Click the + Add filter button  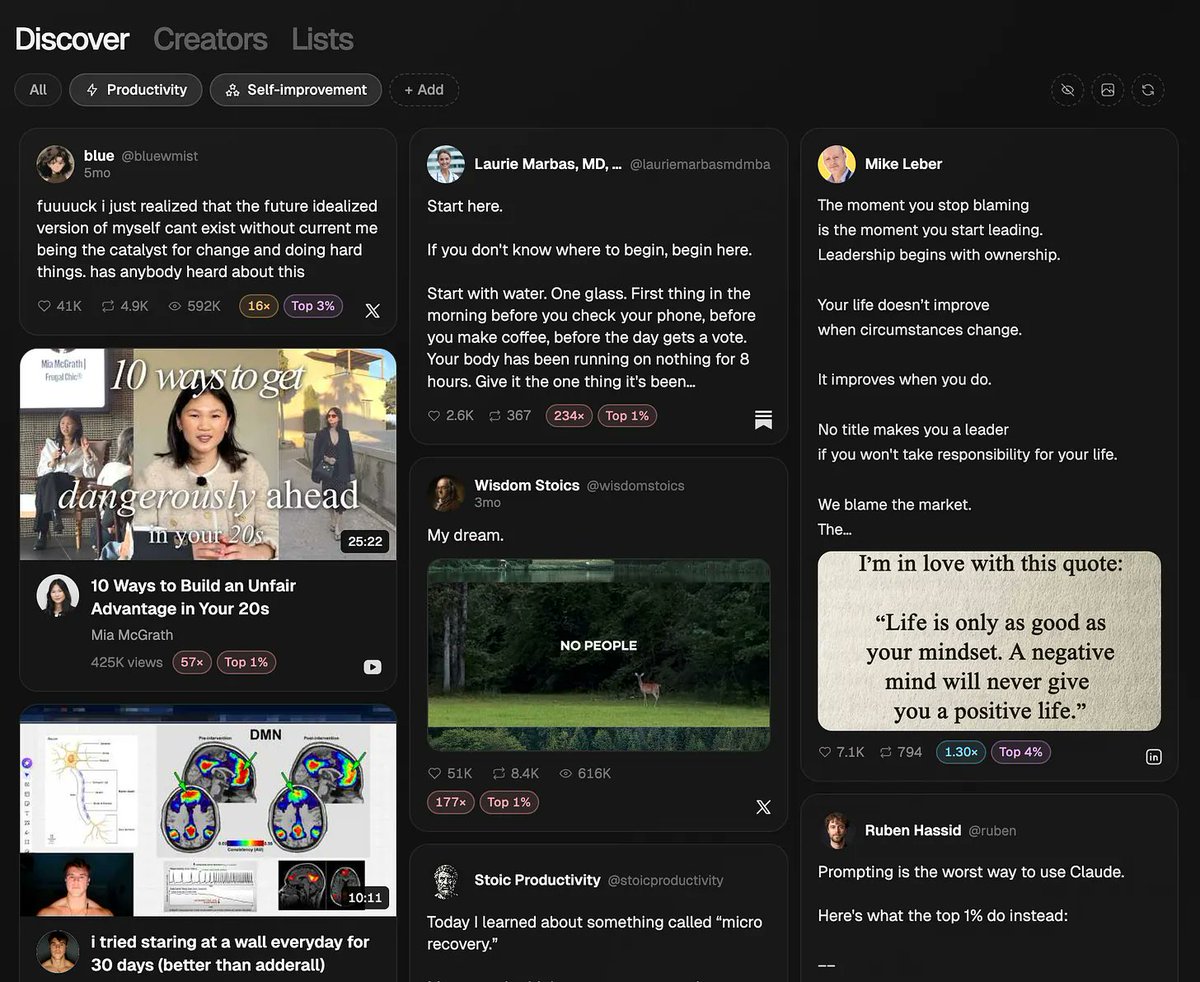click(x=424, y=90)
